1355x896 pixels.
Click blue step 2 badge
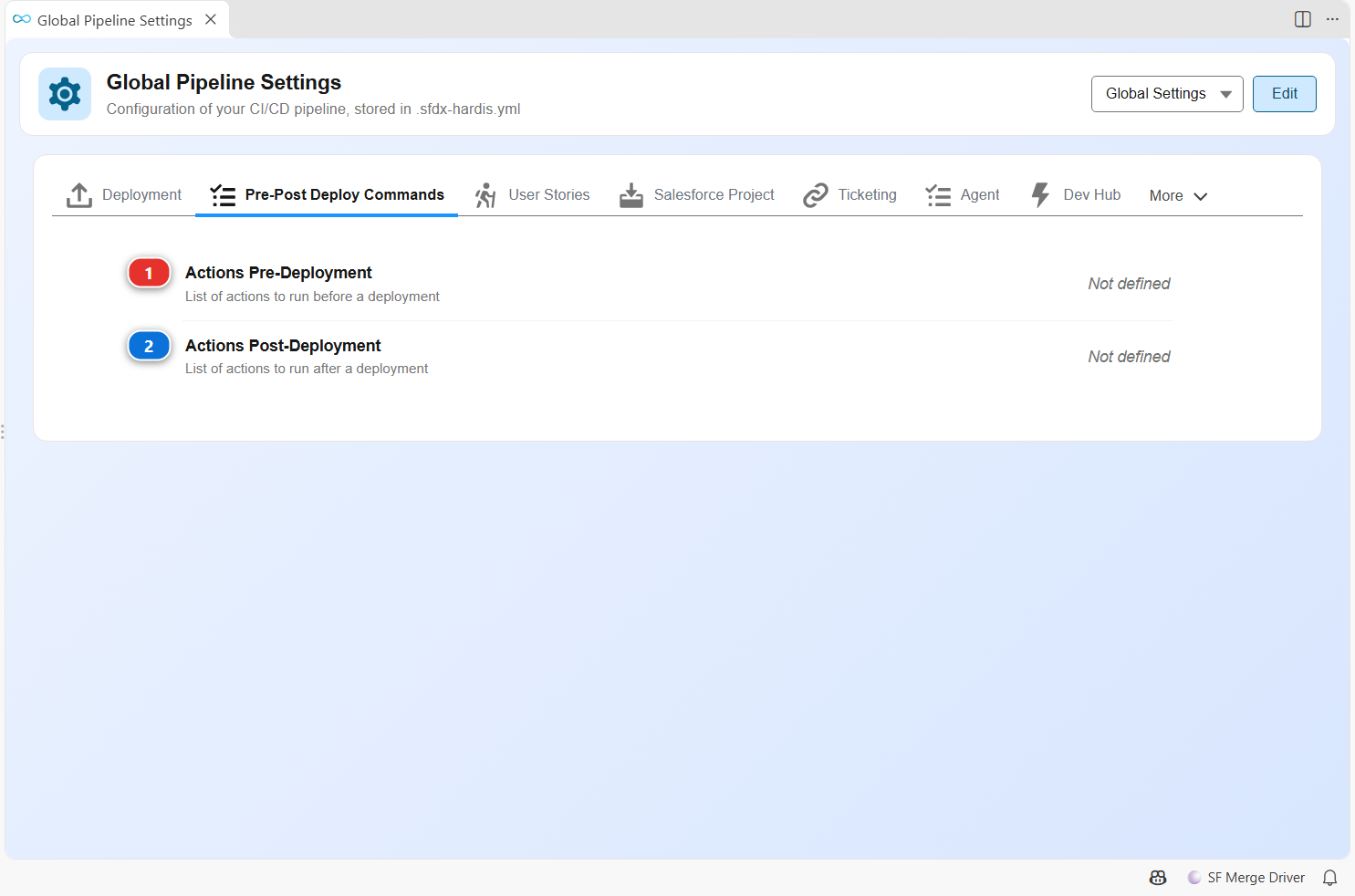pyautogui.click(x=149, y=346)
